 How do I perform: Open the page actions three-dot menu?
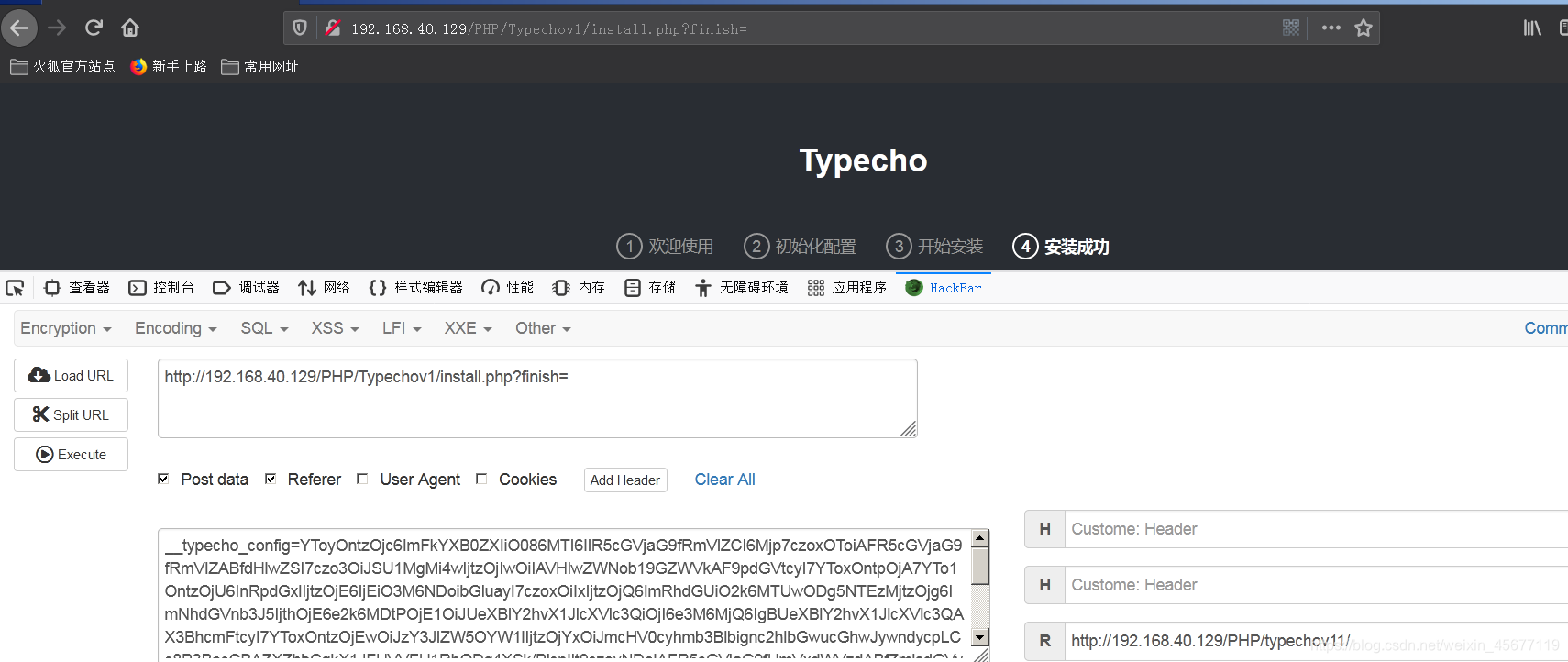click(x=1331, y=28)
